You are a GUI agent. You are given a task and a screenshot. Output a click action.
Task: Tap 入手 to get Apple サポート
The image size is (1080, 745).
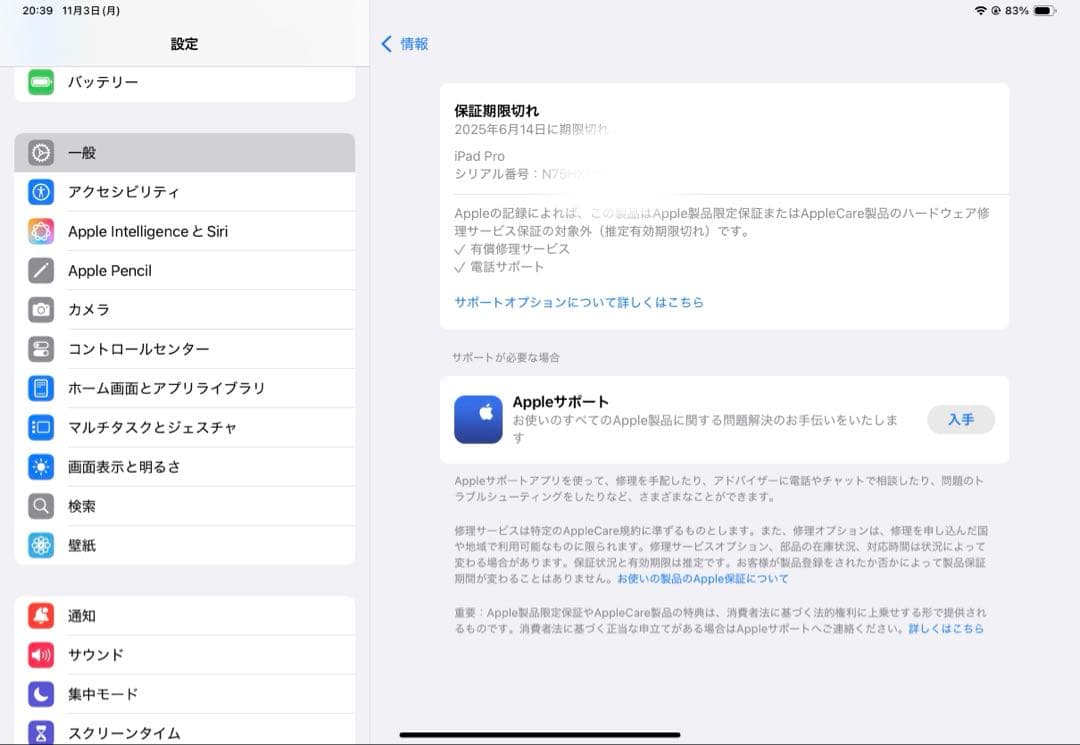pos(960,420)
